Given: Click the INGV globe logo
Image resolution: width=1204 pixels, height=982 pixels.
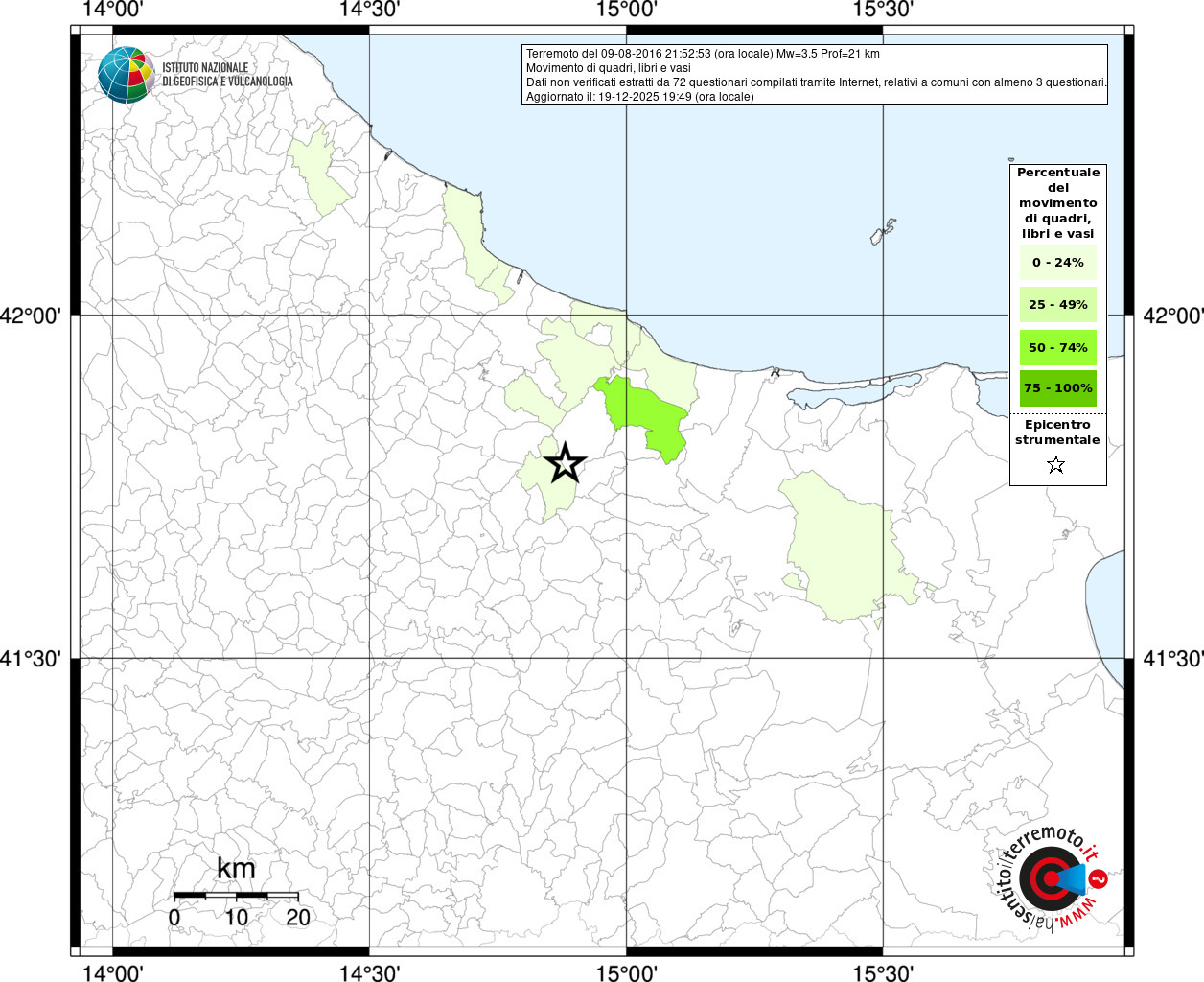Looking at the screenshot, I should tap(127, 74).
